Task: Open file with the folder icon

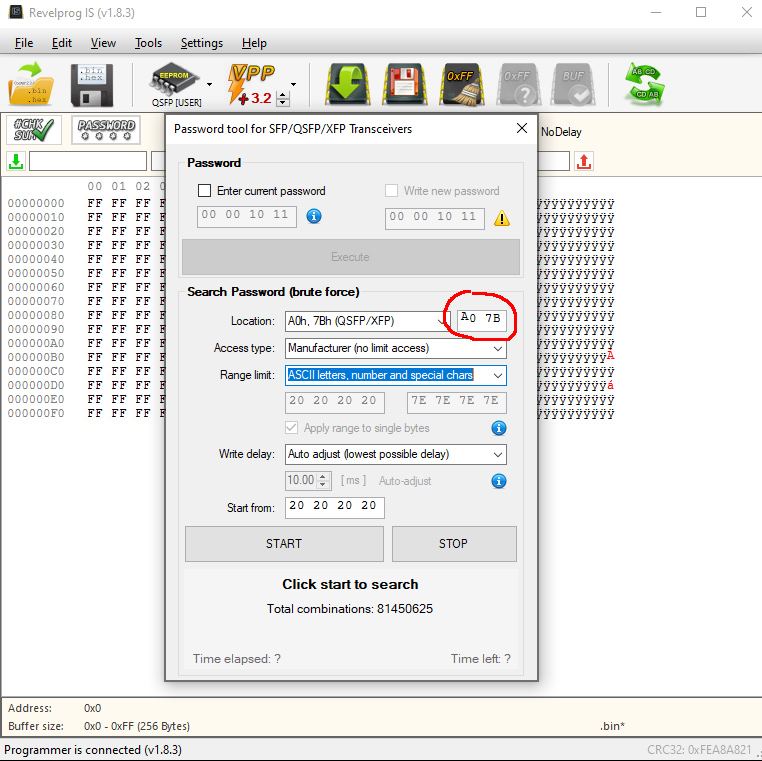Action: (31, 84)
